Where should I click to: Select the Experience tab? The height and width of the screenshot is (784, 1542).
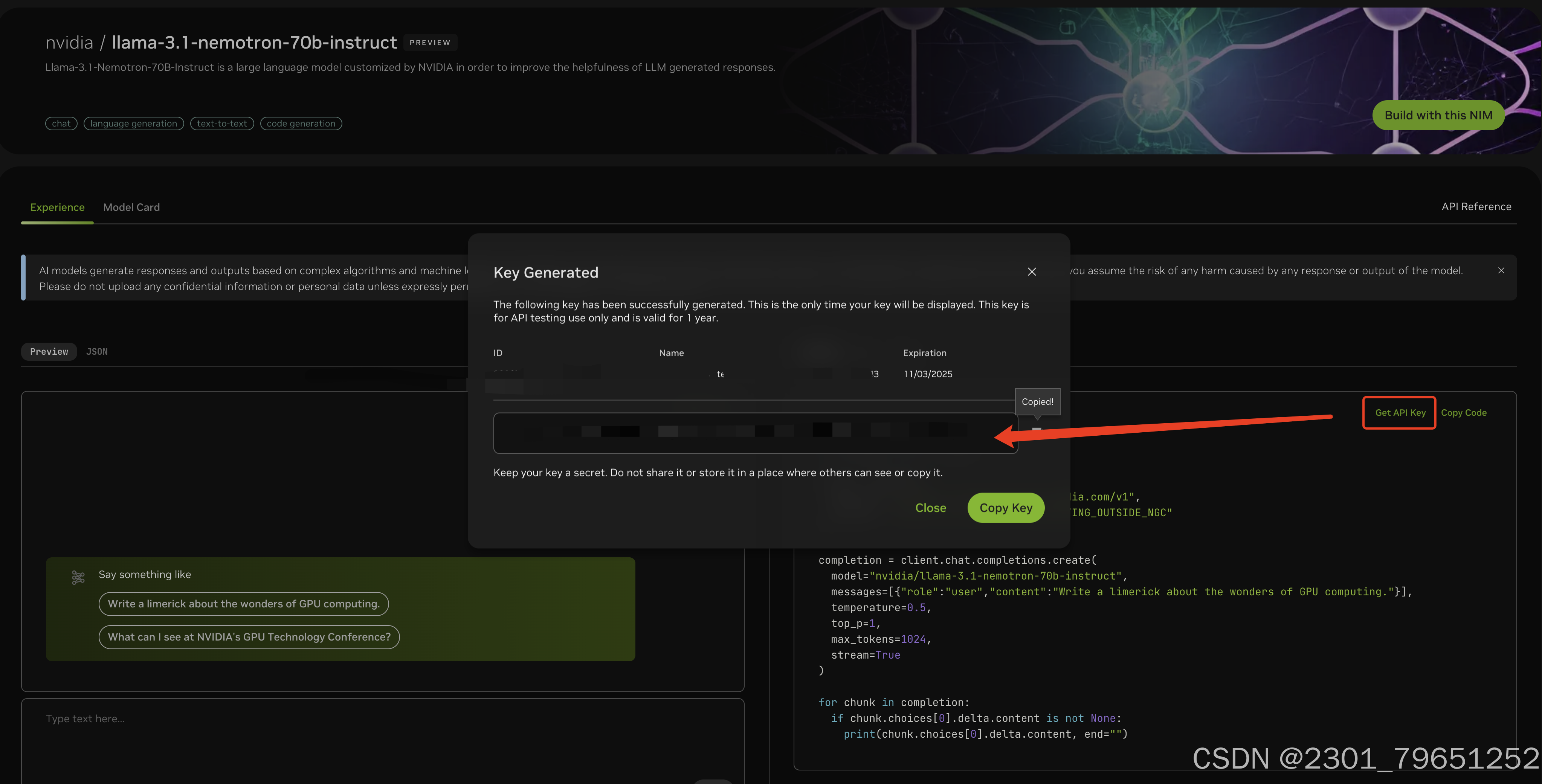click(57, 207)
